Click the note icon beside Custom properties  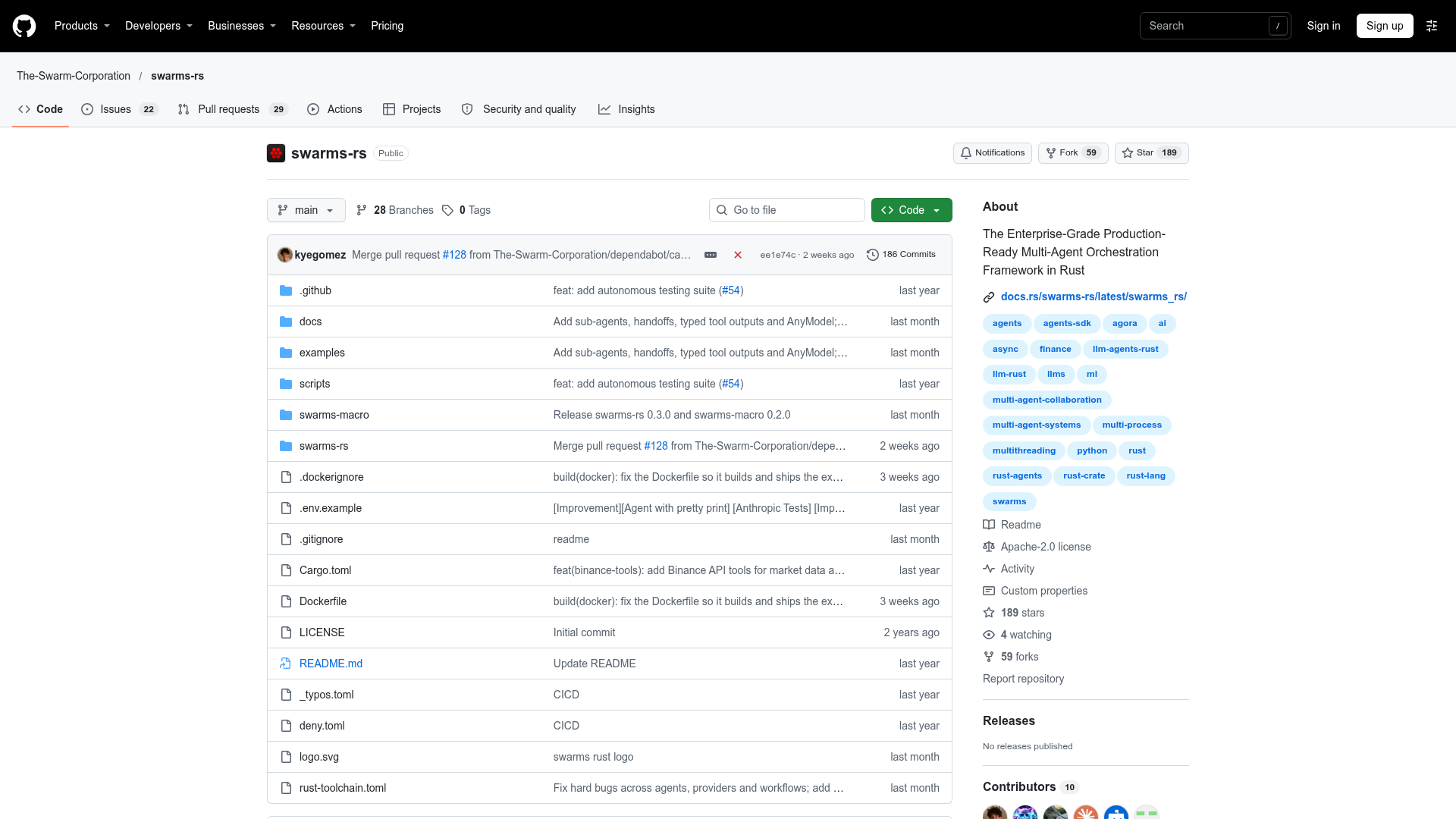(989, 591)
